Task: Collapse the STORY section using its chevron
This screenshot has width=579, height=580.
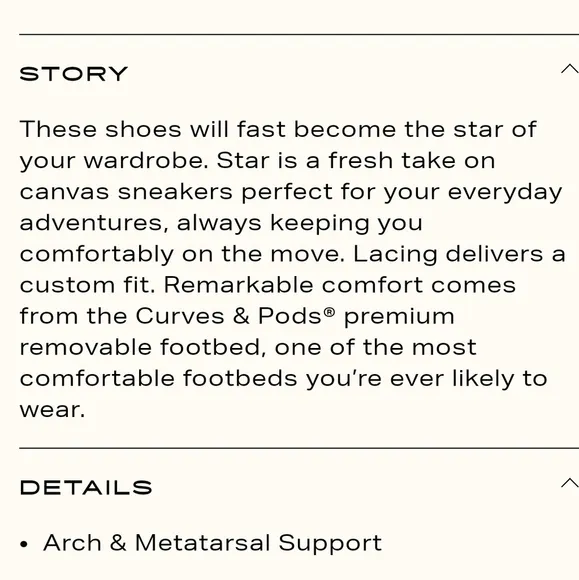Action: pos(570,69)
